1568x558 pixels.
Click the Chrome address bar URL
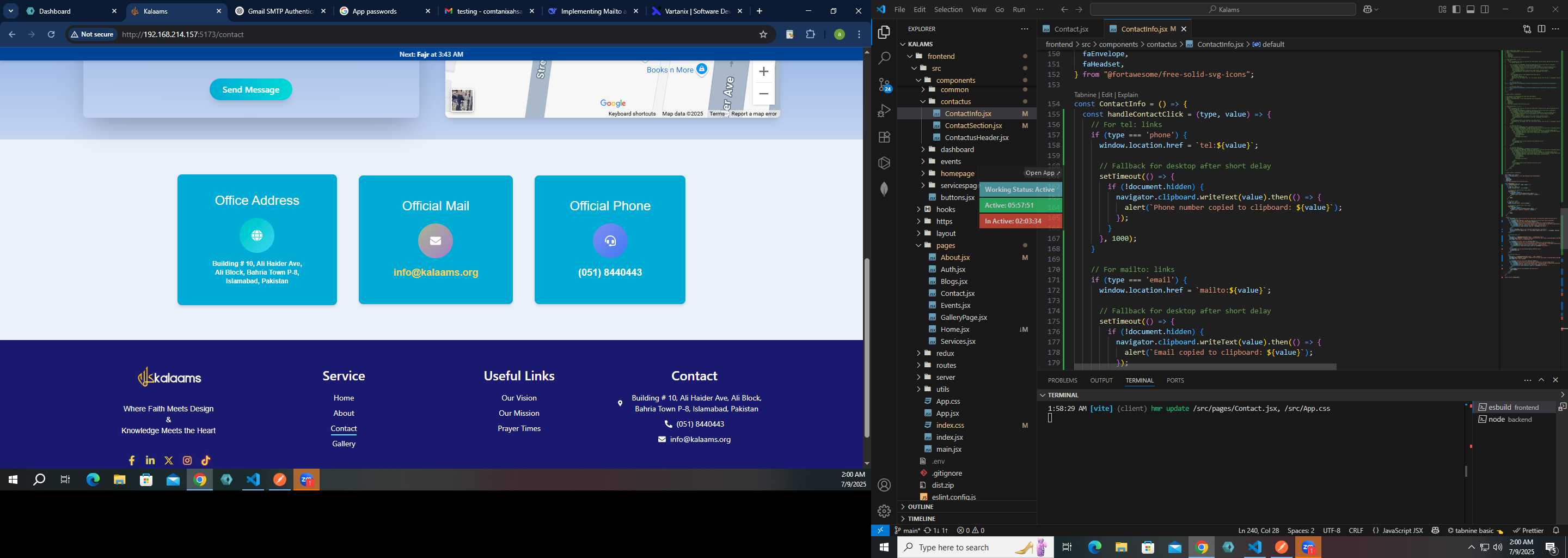[182, 35]
